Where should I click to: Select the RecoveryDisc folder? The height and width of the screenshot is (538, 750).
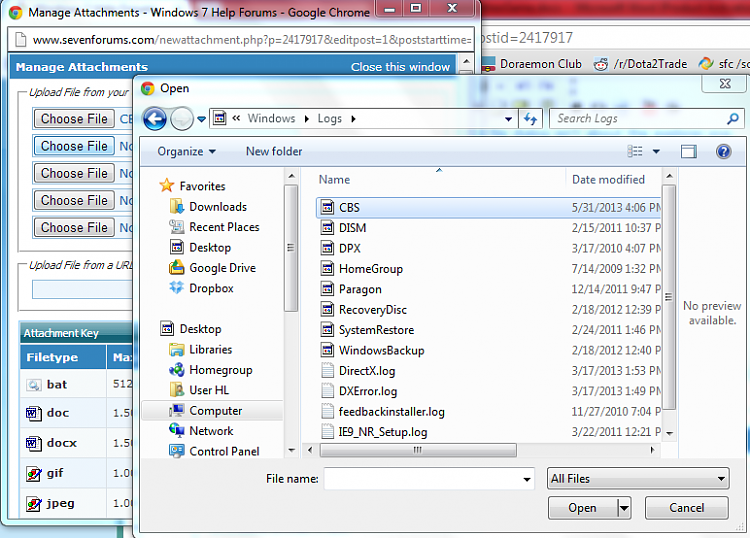(488, 309)
